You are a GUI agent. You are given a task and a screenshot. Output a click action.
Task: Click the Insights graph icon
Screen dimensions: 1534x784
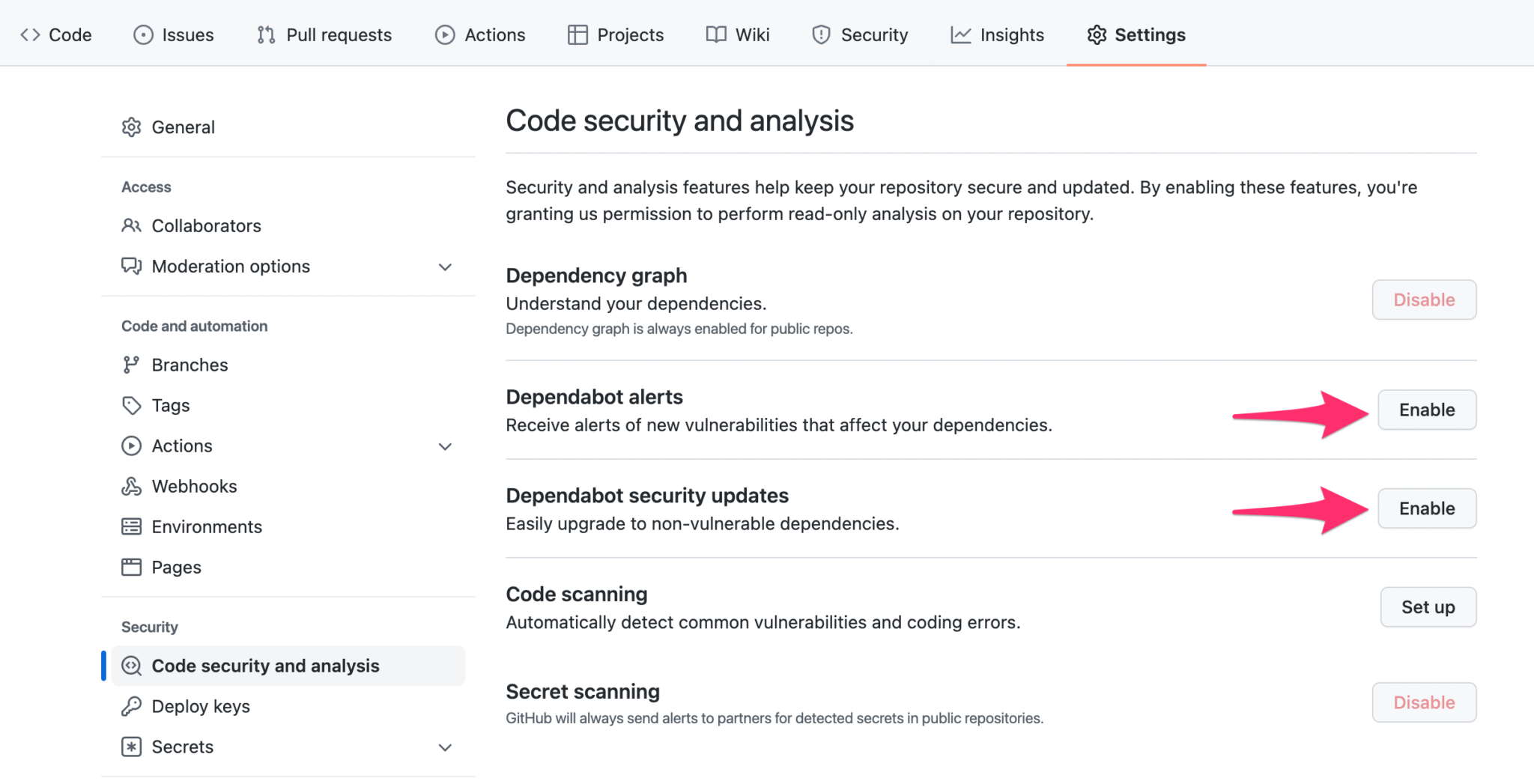pos(961,34)
